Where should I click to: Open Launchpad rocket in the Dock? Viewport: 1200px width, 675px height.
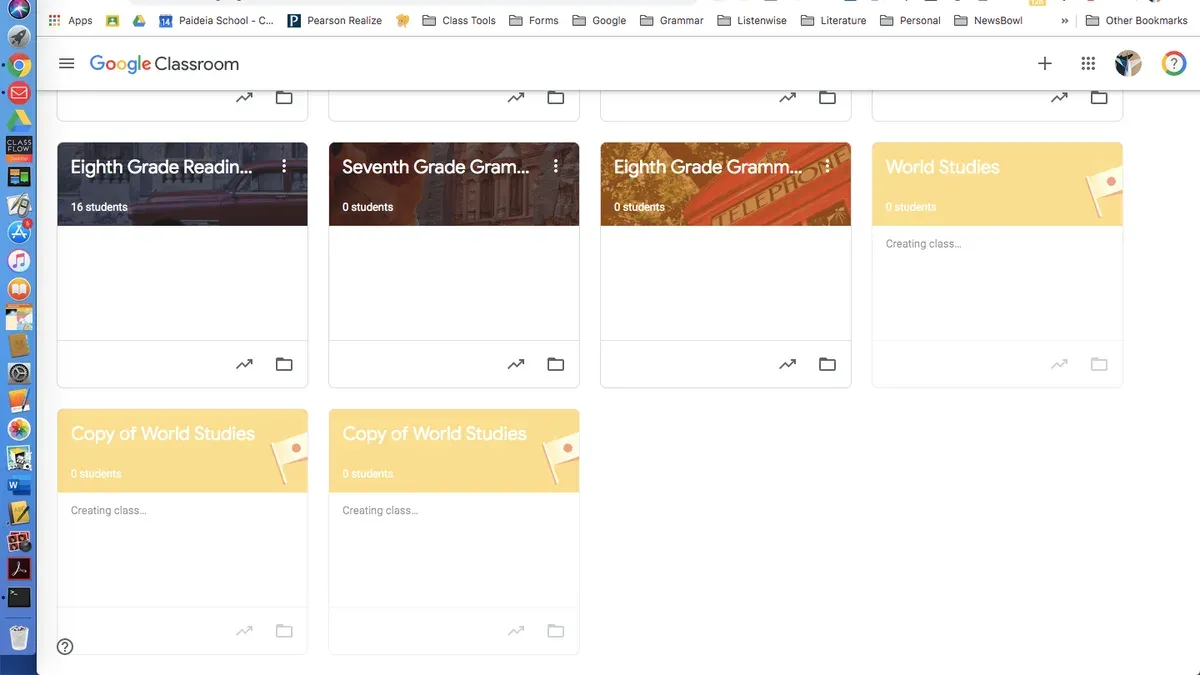[x=19, y=38]
